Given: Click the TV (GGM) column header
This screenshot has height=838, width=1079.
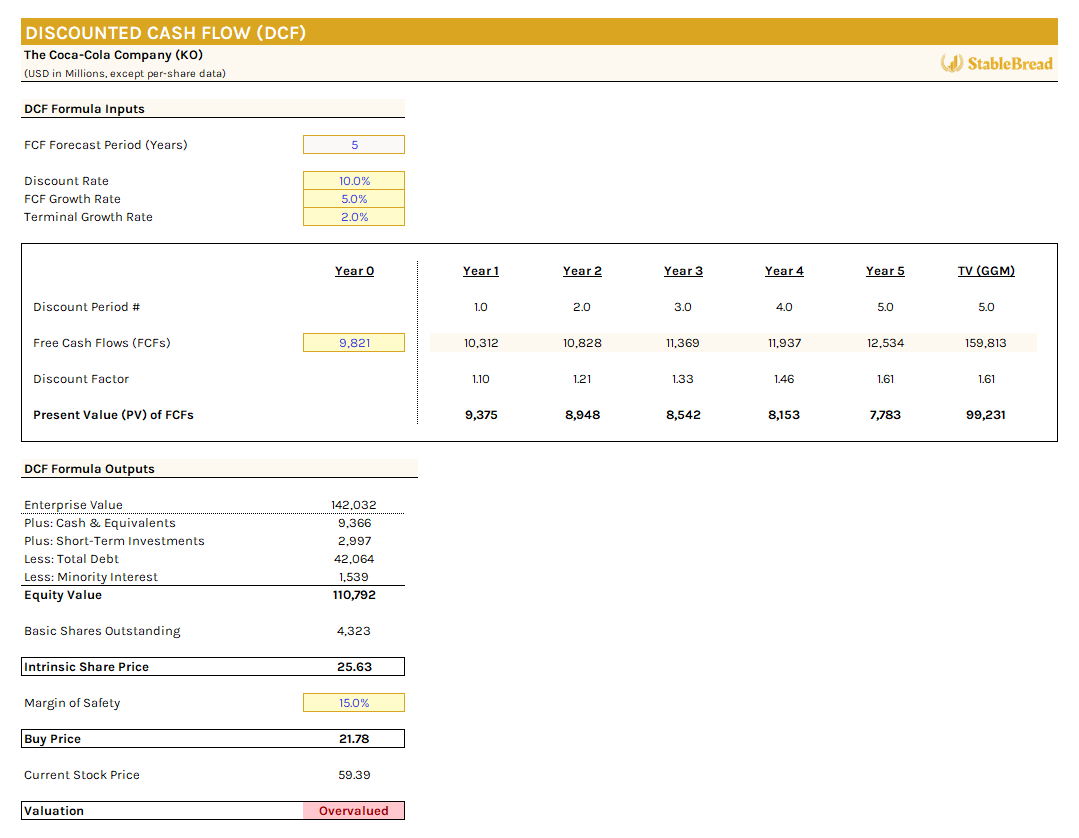Looking at the screenshot, I should coord(986,271).
